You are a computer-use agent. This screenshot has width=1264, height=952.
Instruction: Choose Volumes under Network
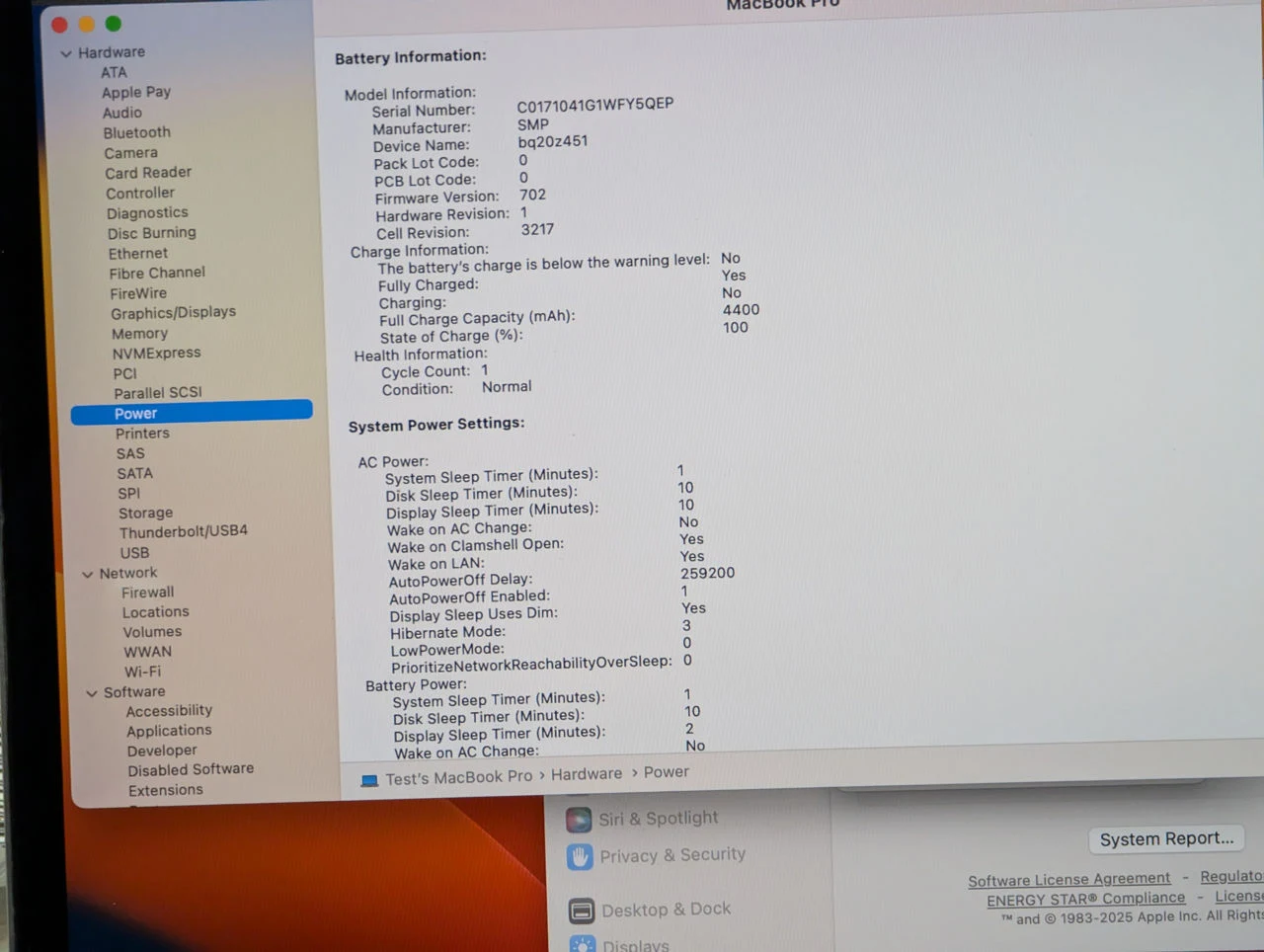click(x=152, y=632)
